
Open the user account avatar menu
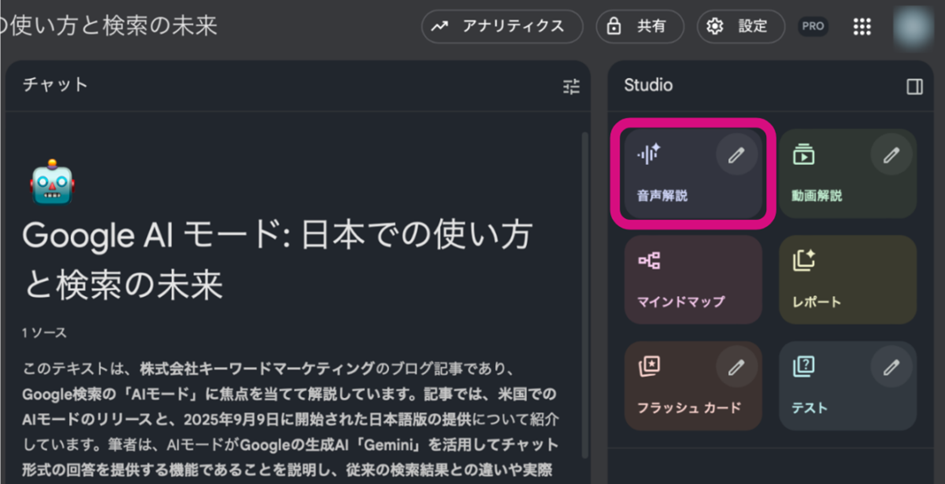pyautogui.click(x=913, y=27)
